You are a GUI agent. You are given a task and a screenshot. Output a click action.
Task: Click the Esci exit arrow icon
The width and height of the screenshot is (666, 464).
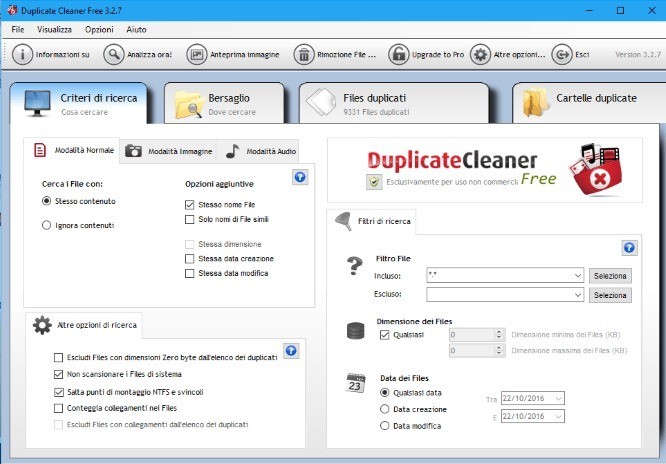562,54
